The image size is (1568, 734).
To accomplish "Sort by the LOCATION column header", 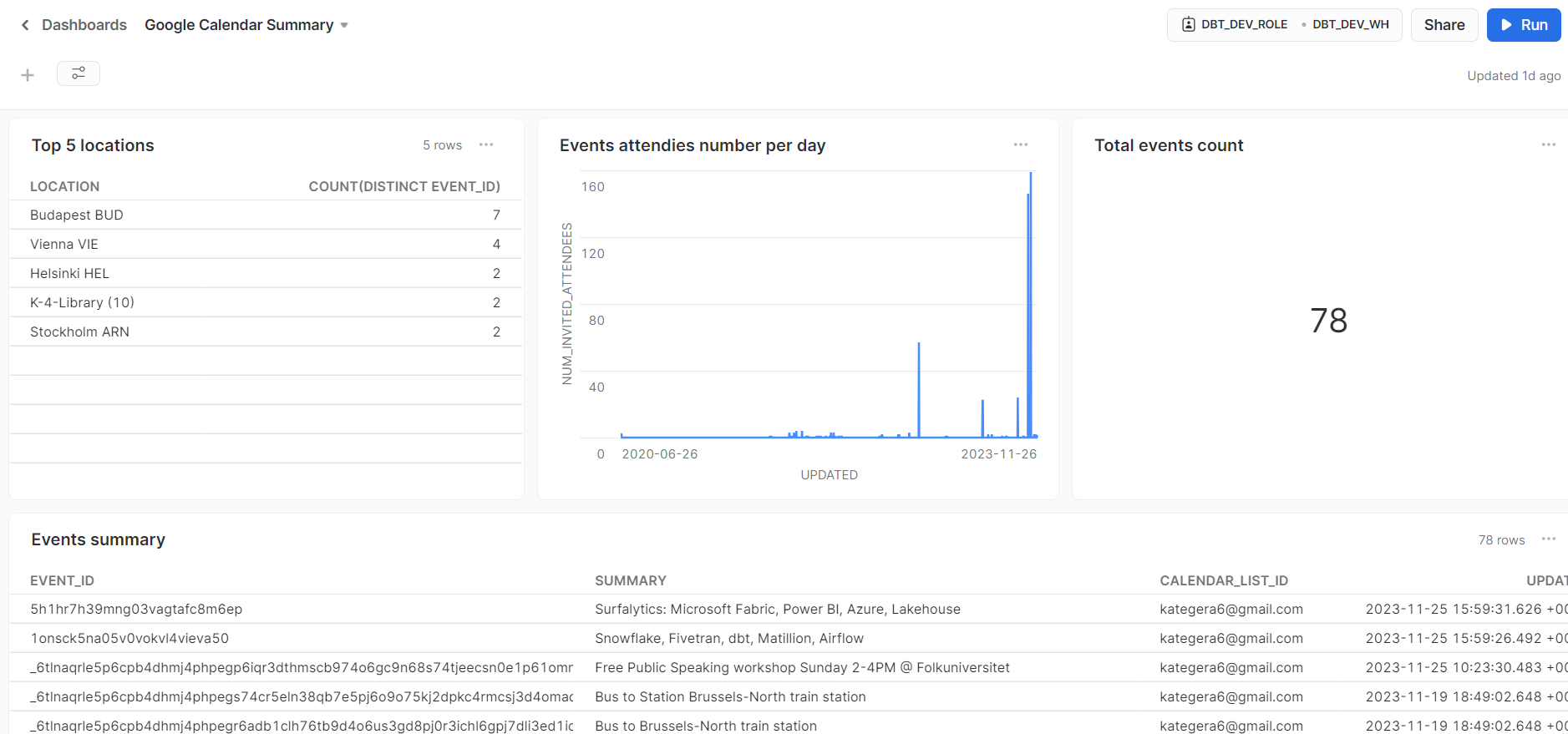I will pyautogui.click(x=65, y=186).
